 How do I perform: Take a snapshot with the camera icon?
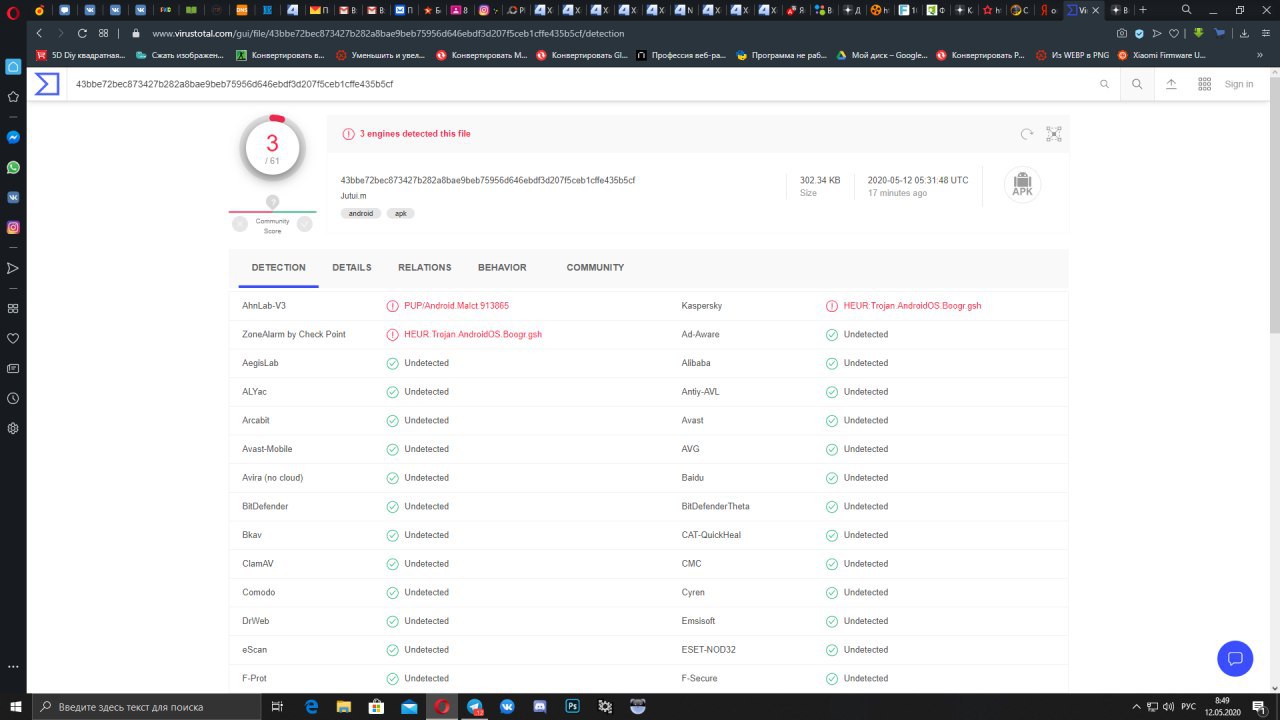click(x=1122, y=33)
